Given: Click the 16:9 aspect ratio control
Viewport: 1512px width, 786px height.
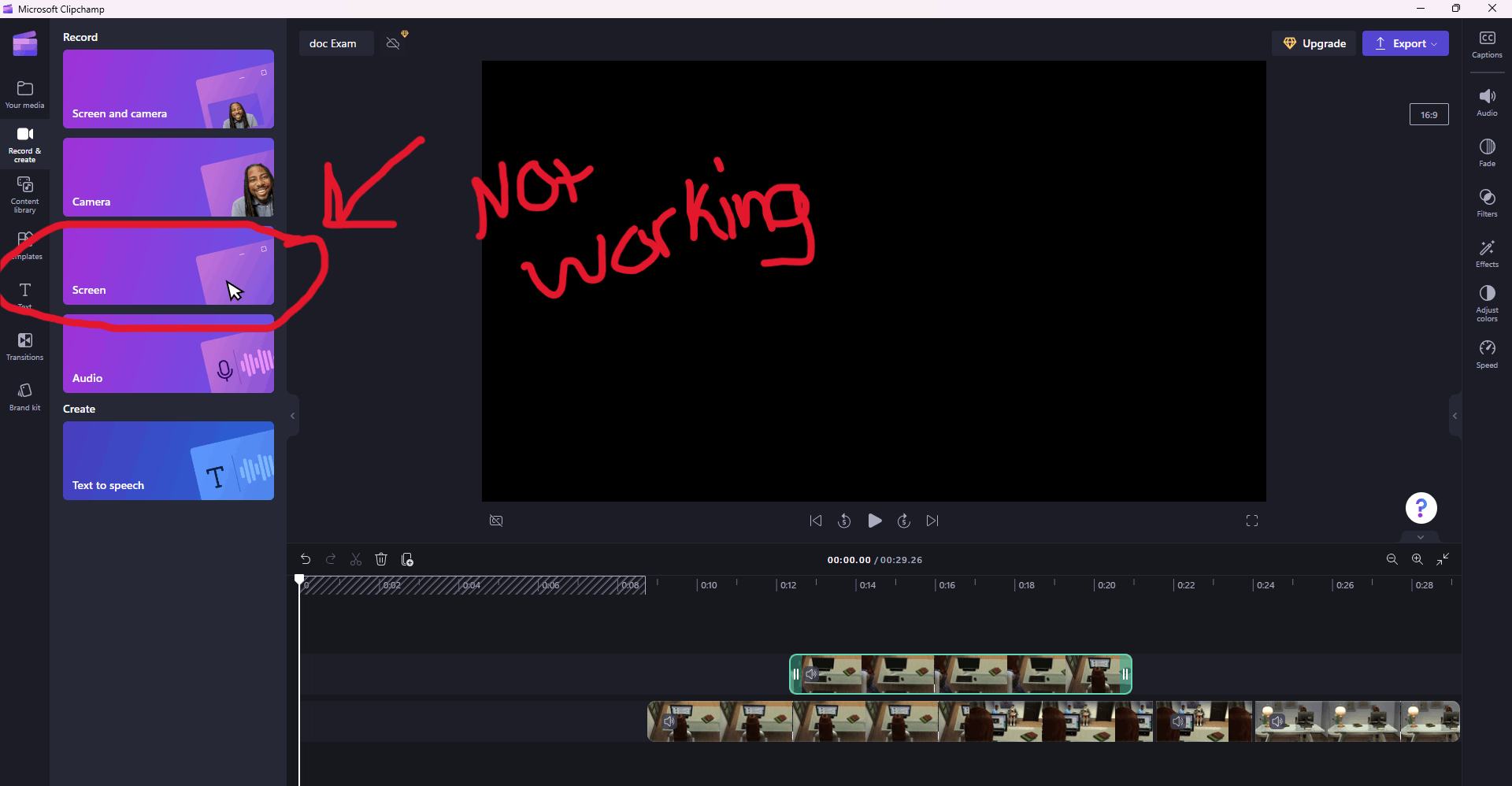Looking at the screenshot, I should click(1429, 114).
